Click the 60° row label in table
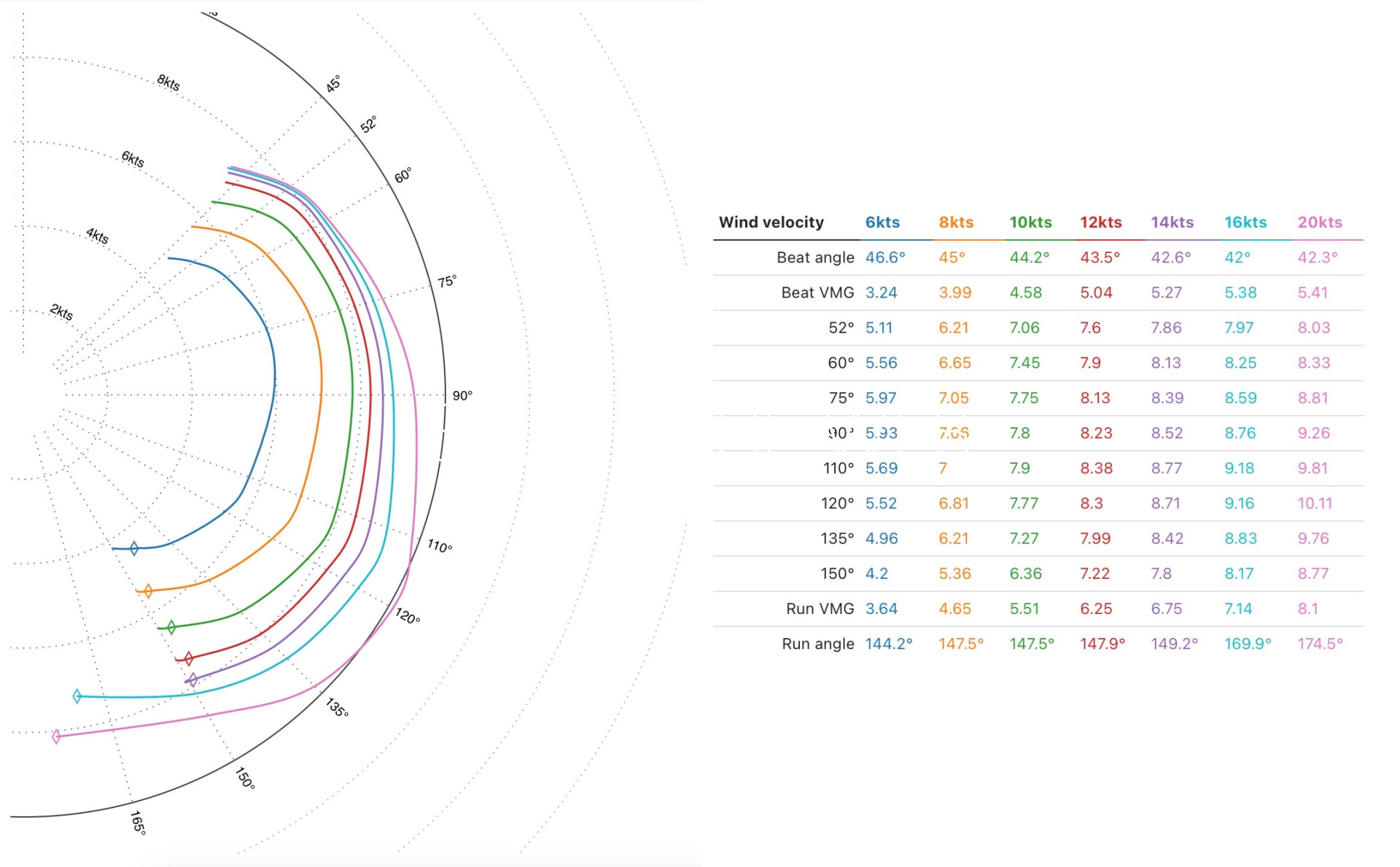 841,362
